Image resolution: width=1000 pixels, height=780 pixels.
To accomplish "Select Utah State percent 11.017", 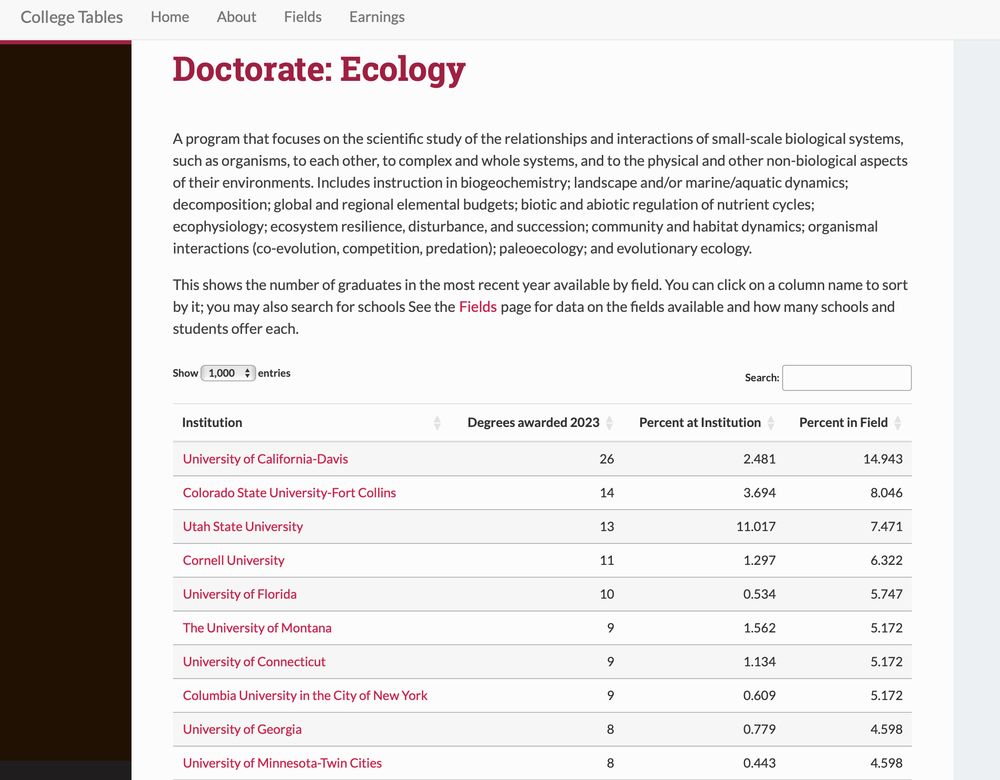I will (x=756, y=527).
